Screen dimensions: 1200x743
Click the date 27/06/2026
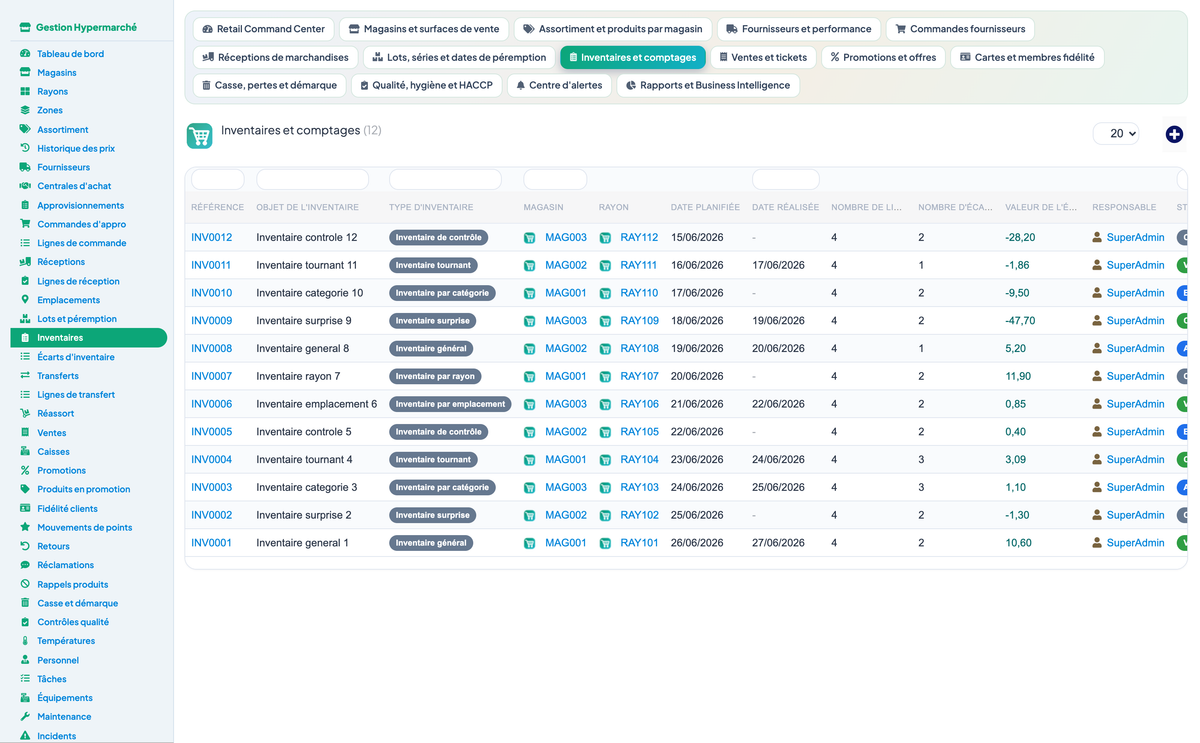pyautogui.click(x=778, y=543)
